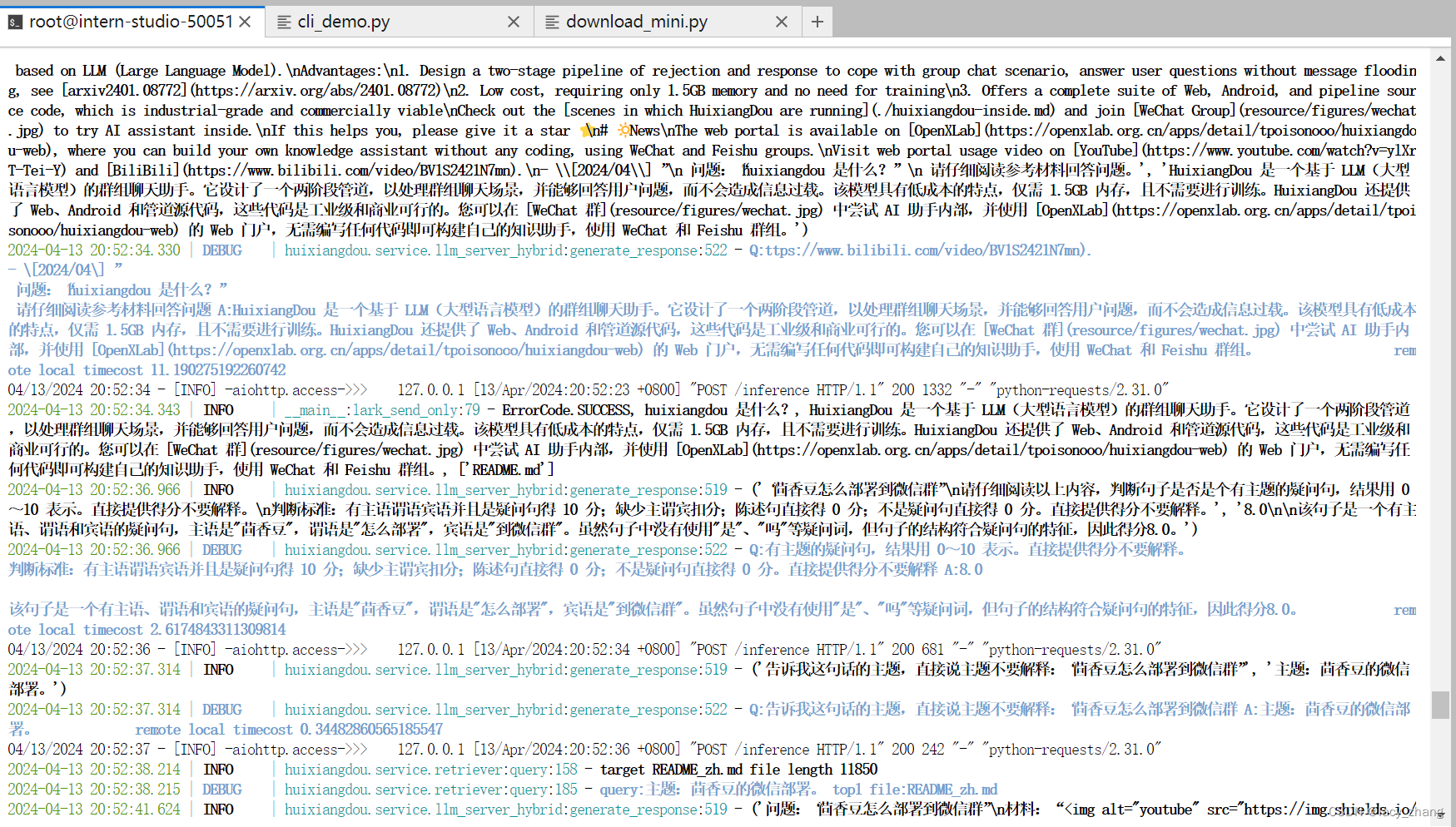Click the 'POST /inference HTTP/1.1" 200 242' entry
Screen dimensions: 1456x827
(x=817, y=750)
